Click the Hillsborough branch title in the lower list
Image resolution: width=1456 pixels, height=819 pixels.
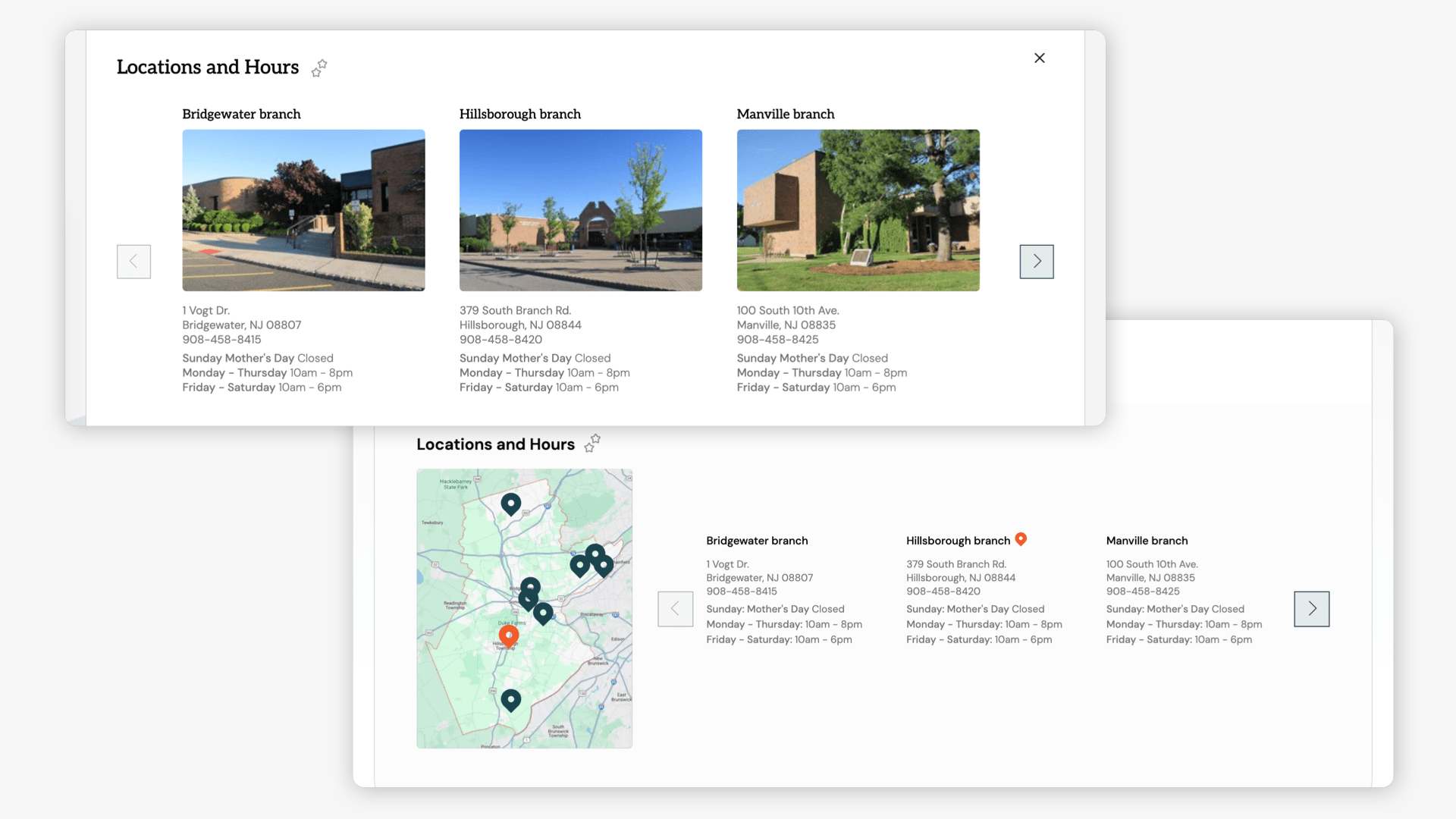point(958,541)
